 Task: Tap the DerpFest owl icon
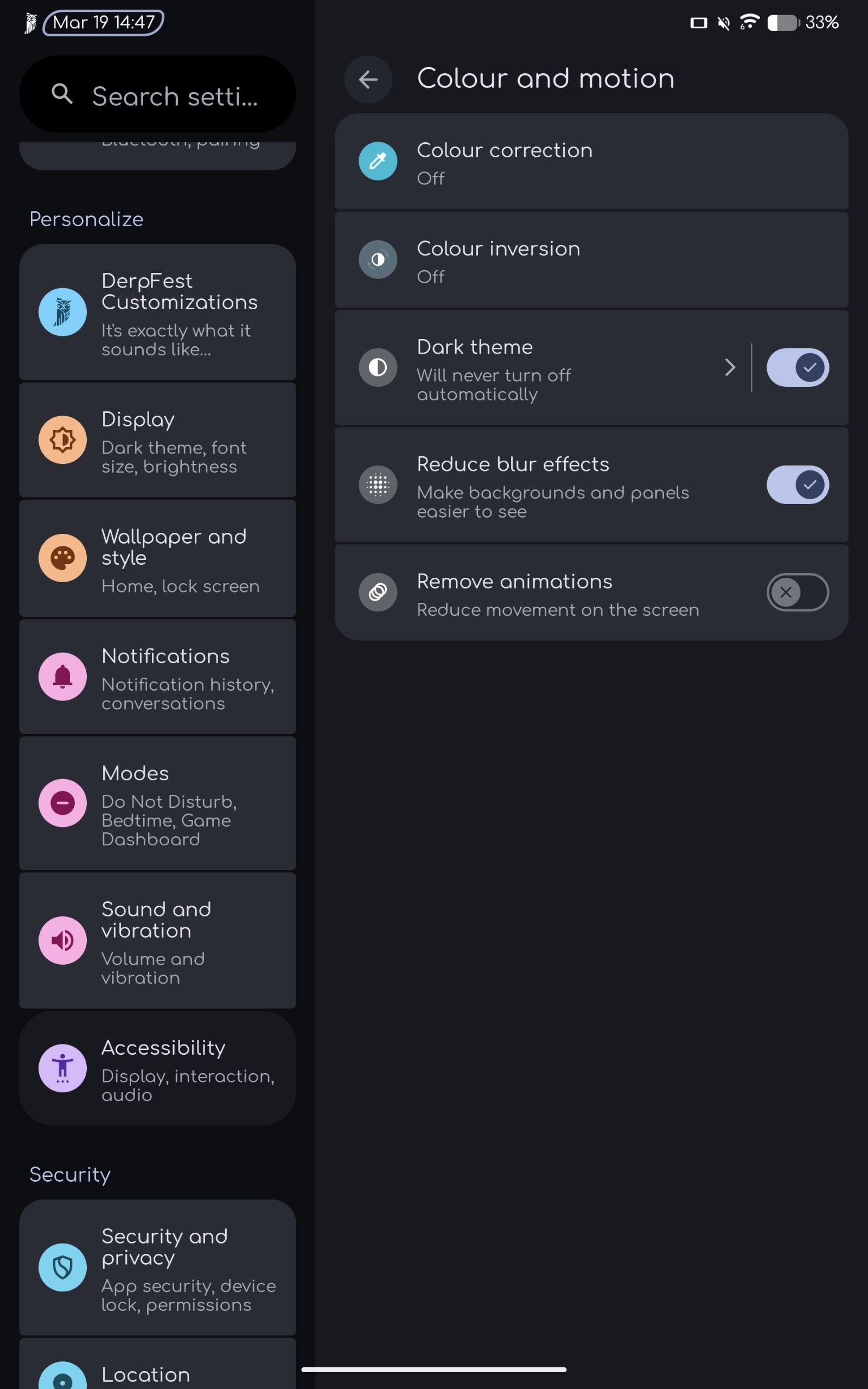point(62,312)
